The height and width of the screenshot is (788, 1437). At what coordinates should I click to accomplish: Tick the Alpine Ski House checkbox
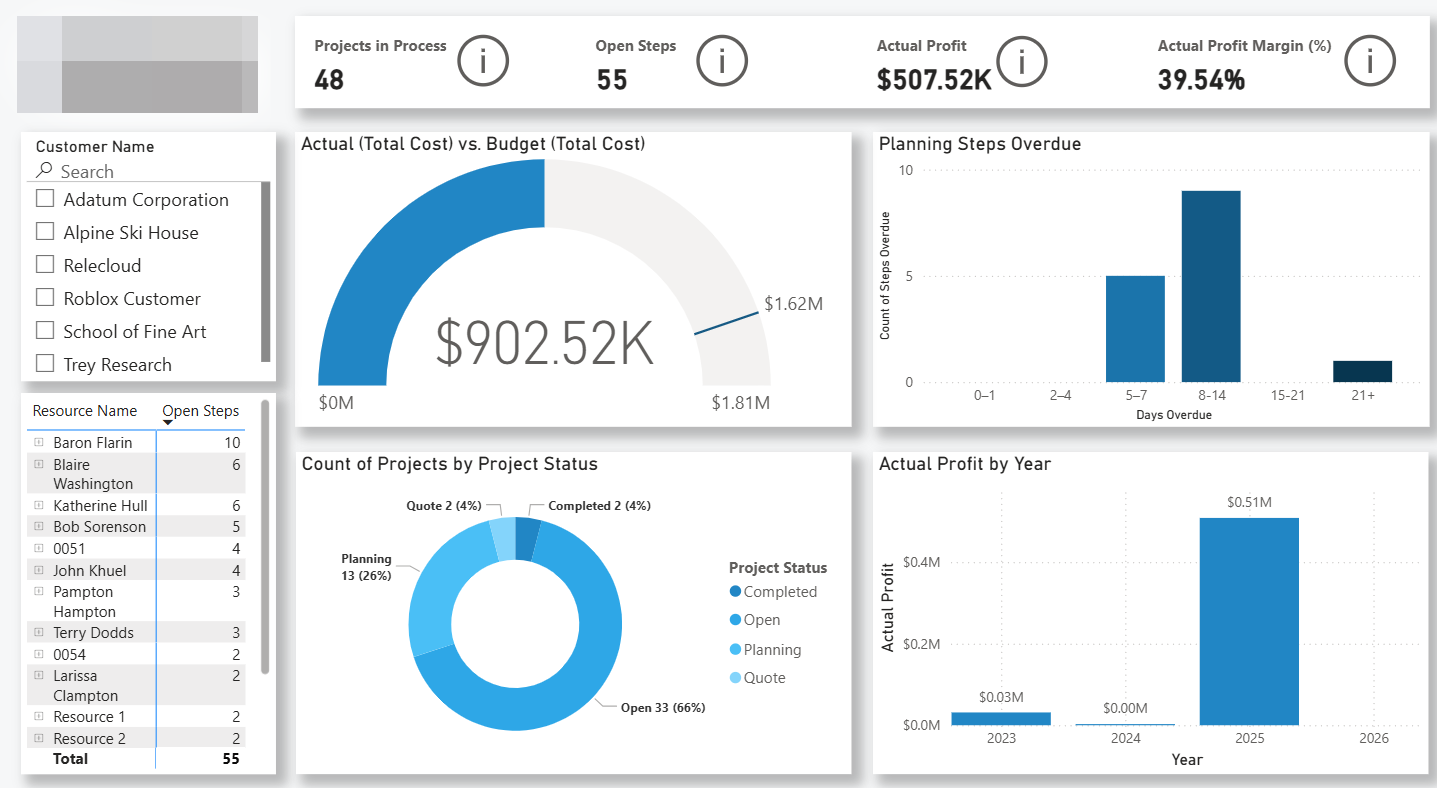(45, 232)
